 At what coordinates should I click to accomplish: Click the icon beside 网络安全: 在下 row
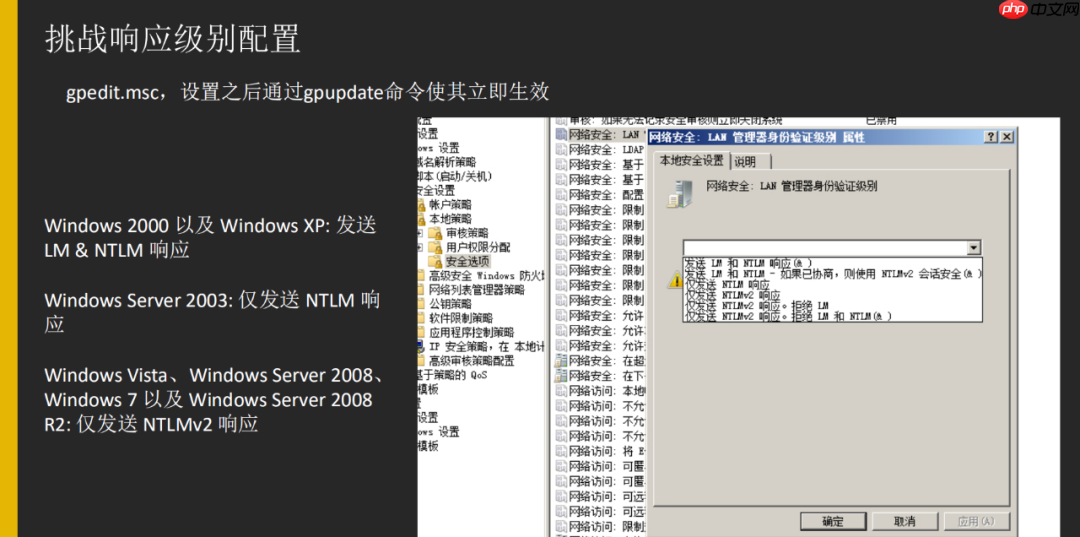[562, 376]
